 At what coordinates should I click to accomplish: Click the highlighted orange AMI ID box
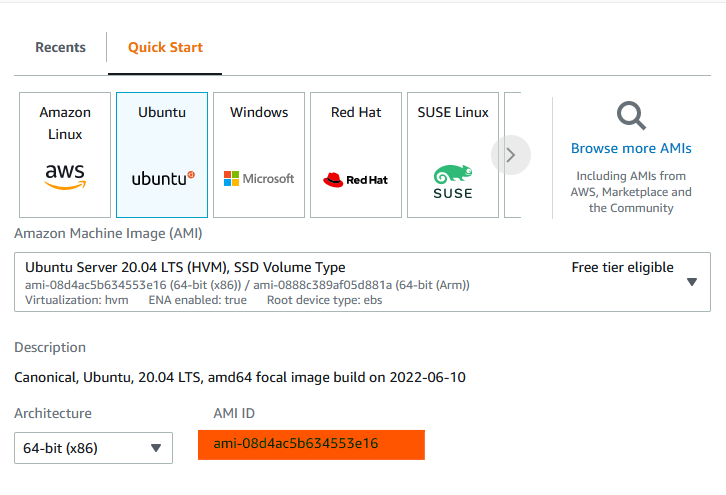(x=311, y=444)
